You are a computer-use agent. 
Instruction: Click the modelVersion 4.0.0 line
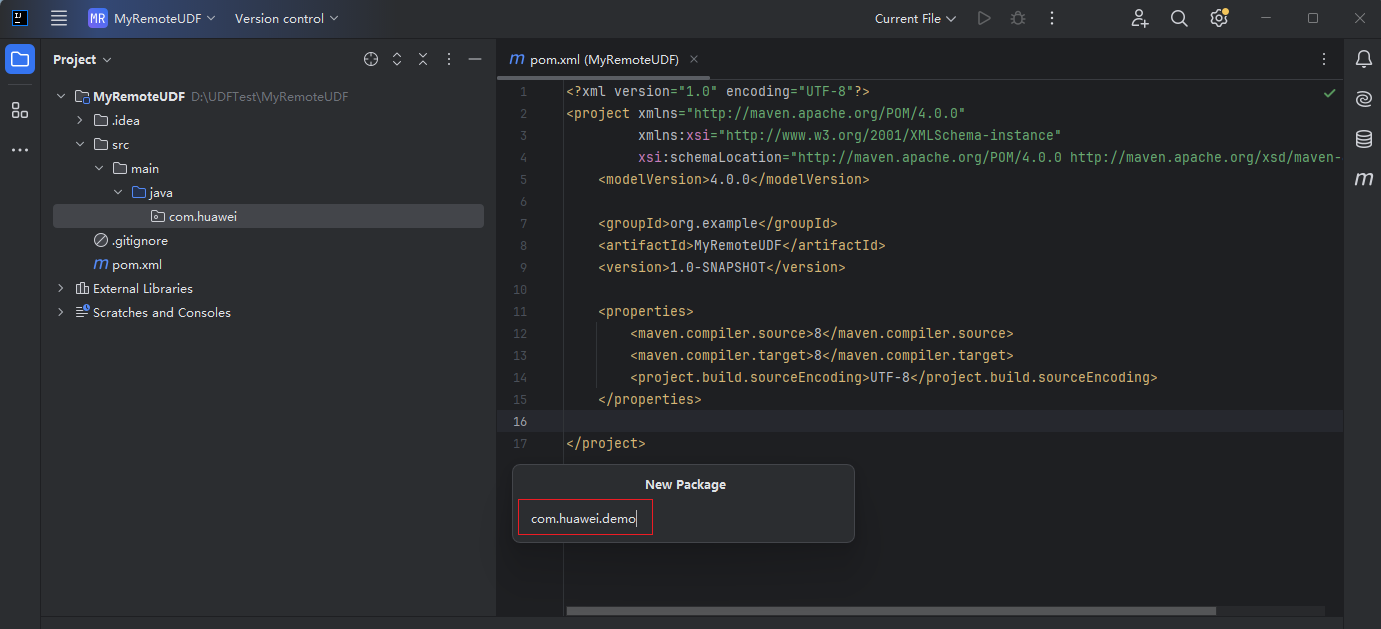(734, 179)
